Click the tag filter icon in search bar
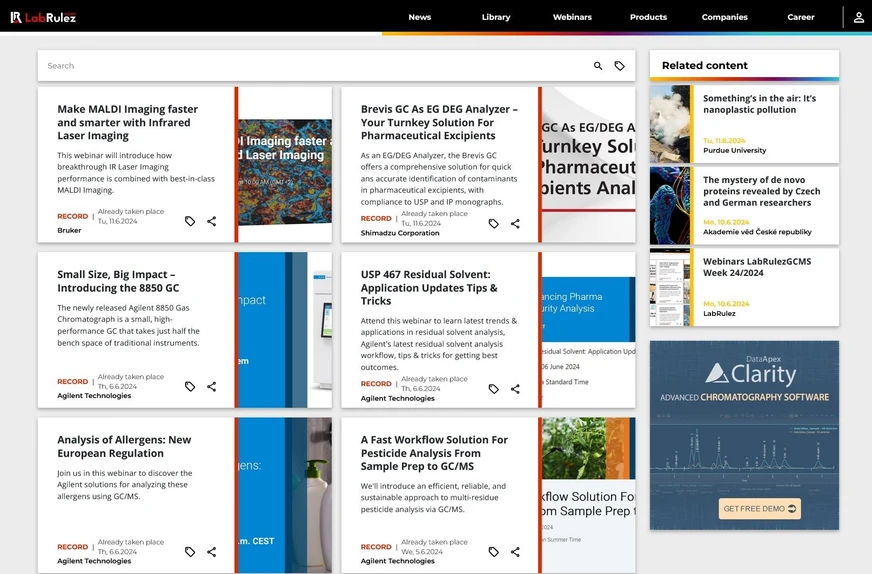The height and width of the screenshot is (574, 872). [620, 66]
